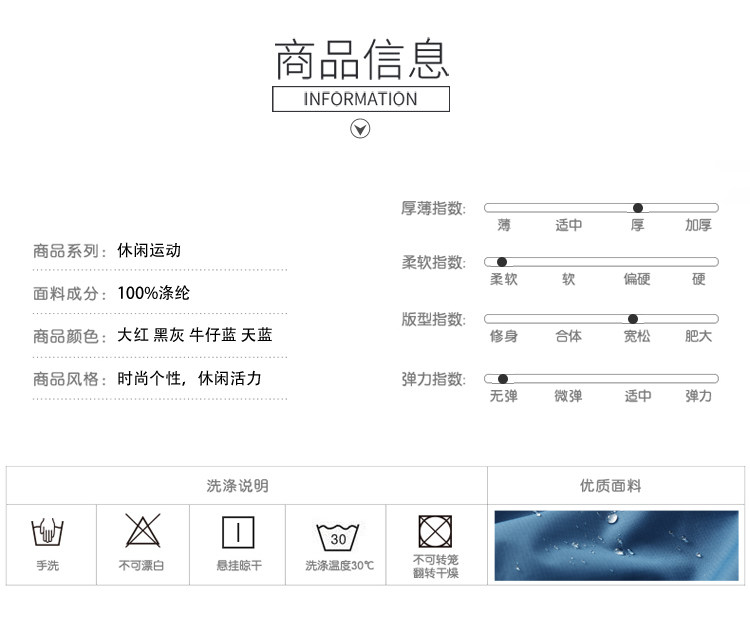Click the 偏硬 softness scale label
The width and height of the screenshot is (750, 619).
click(637, 279)
